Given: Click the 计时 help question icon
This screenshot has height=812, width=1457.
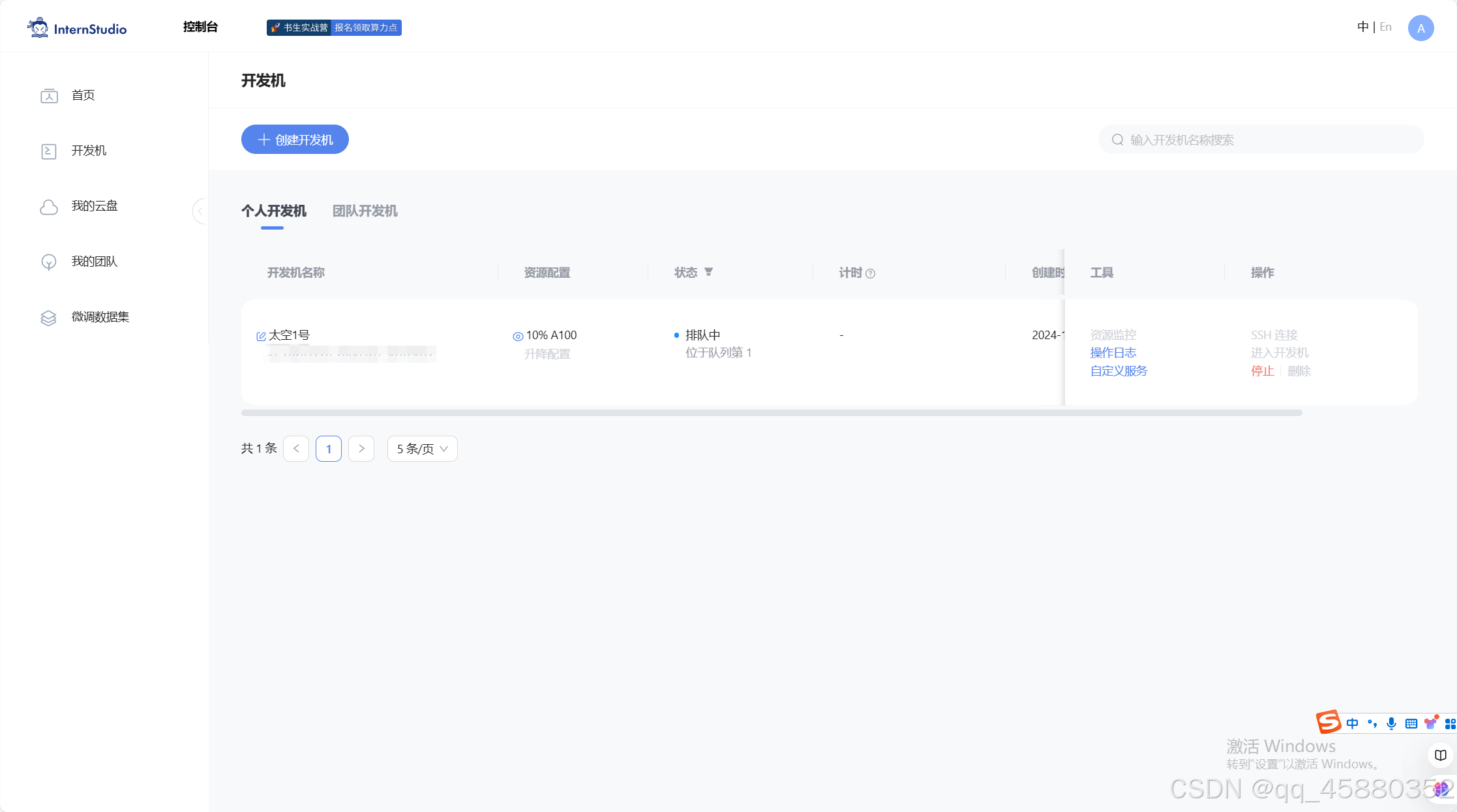Looking at the screenshot, I should (x=871, y=274).
